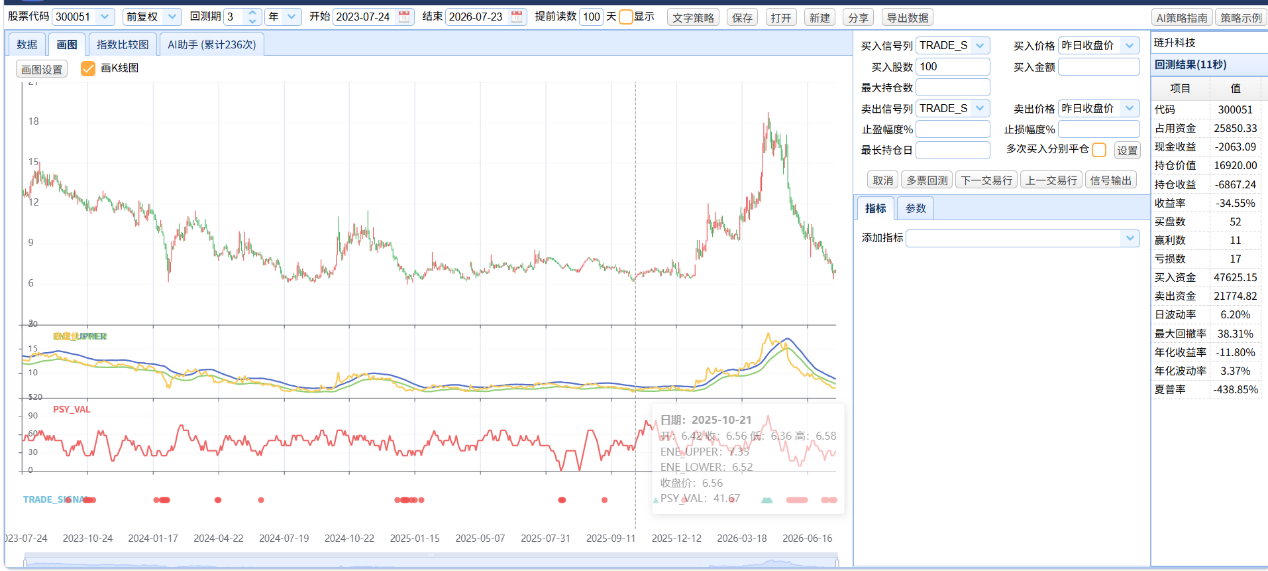Focus the 买入股数 input field
The height and width of the screenshot is (571, 1268).
pos(953,67)
